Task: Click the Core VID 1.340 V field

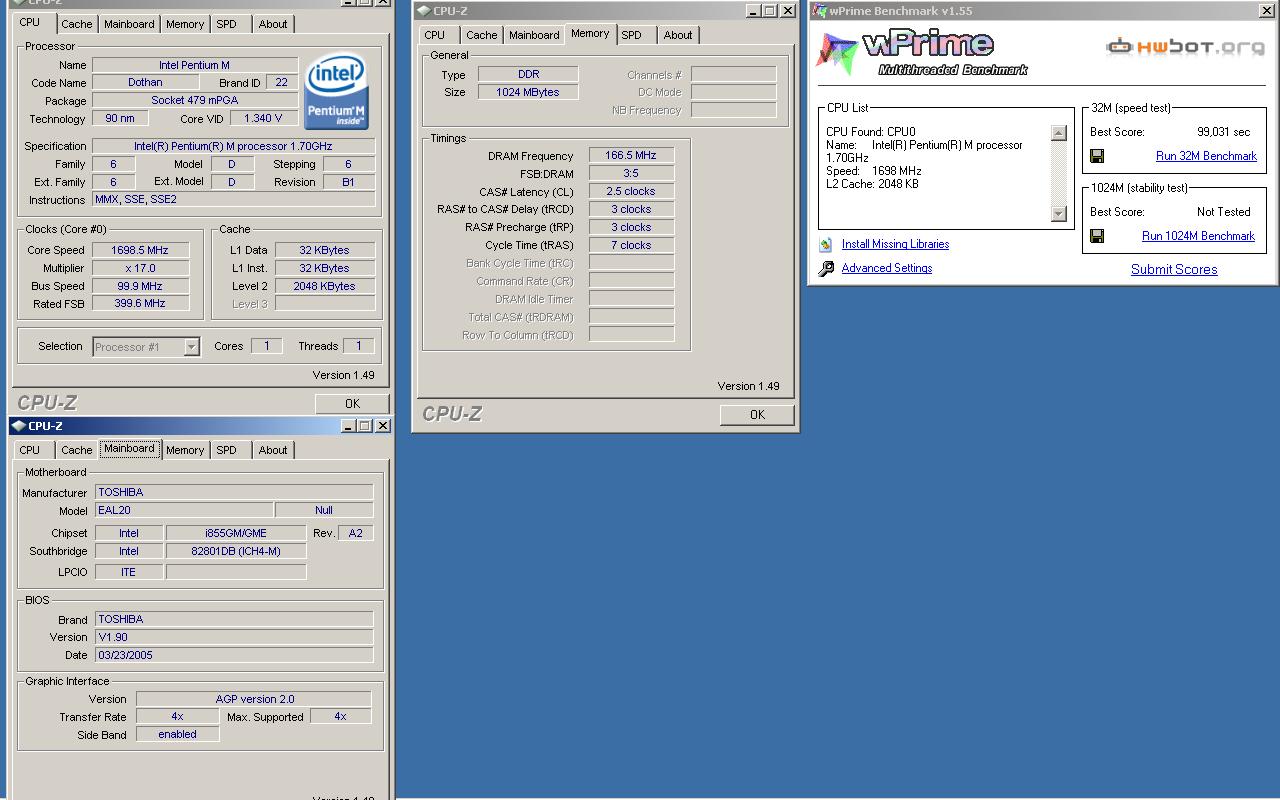Action: pos(264,118)
